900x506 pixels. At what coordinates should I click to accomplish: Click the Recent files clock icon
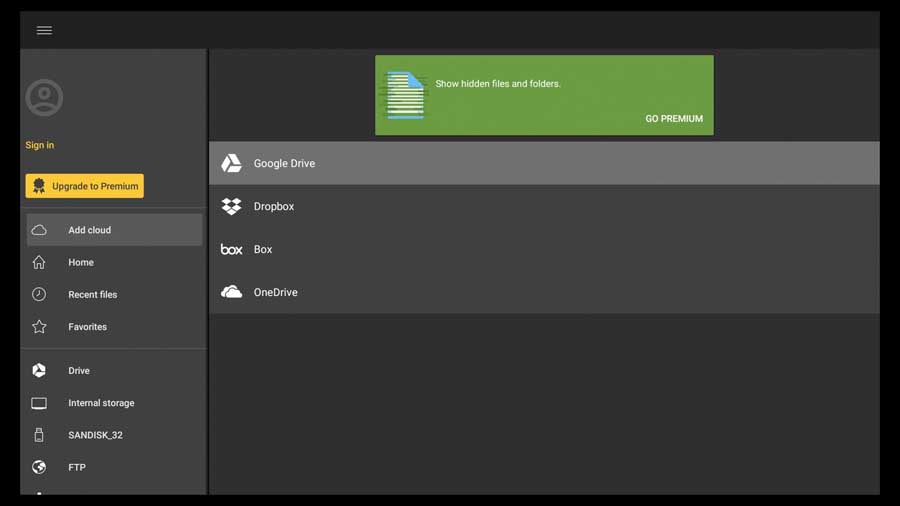39,294
